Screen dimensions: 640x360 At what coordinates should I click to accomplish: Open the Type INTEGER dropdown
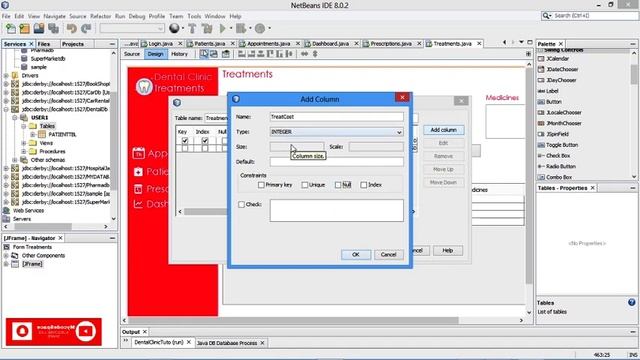coord(336,132)
